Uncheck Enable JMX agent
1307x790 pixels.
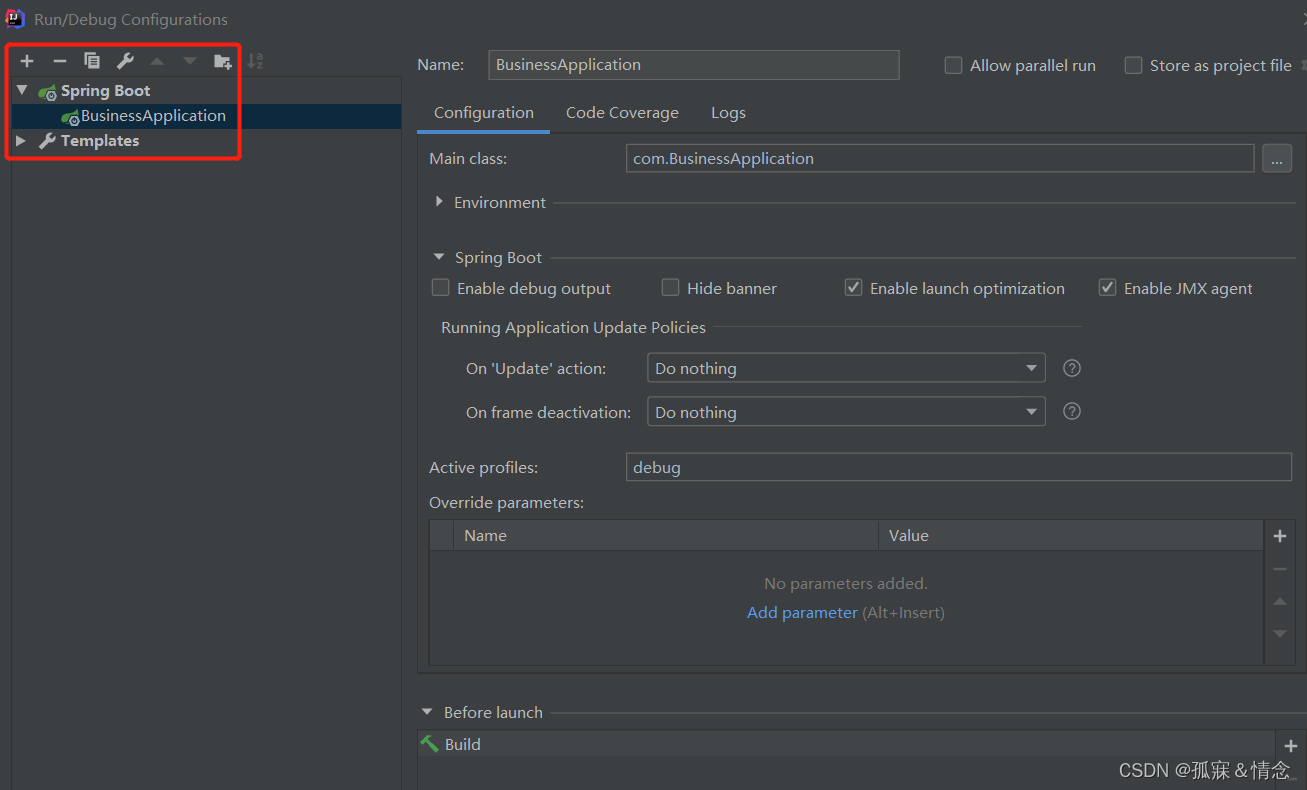tap(1107, 288)
